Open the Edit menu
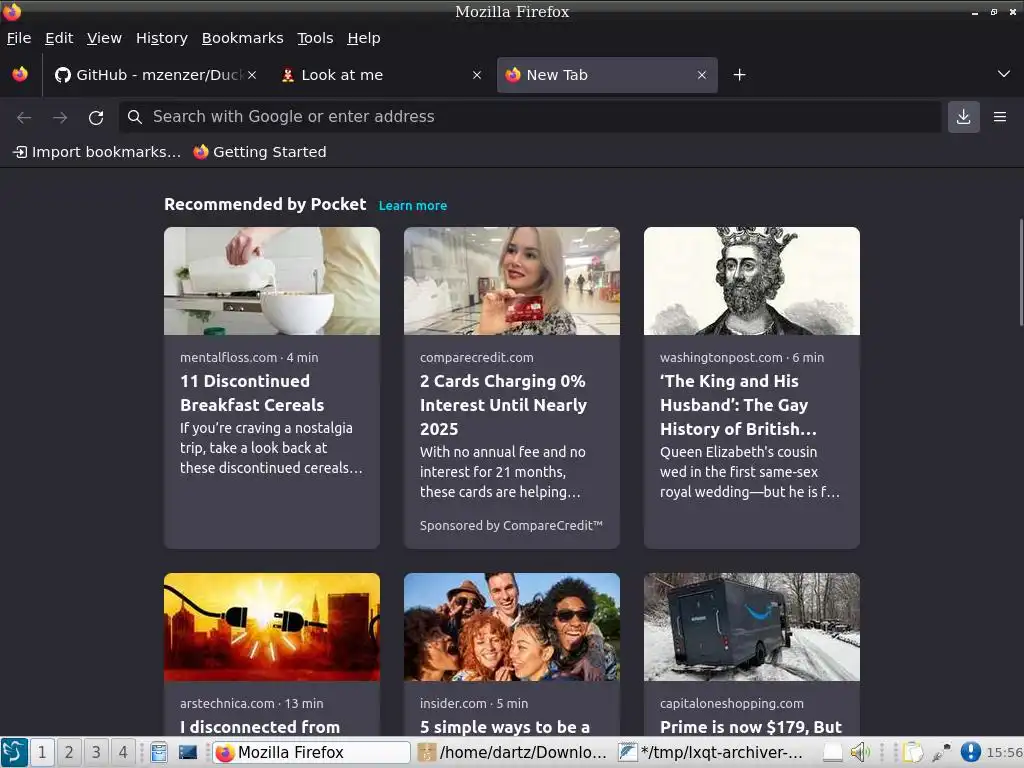 59,38
